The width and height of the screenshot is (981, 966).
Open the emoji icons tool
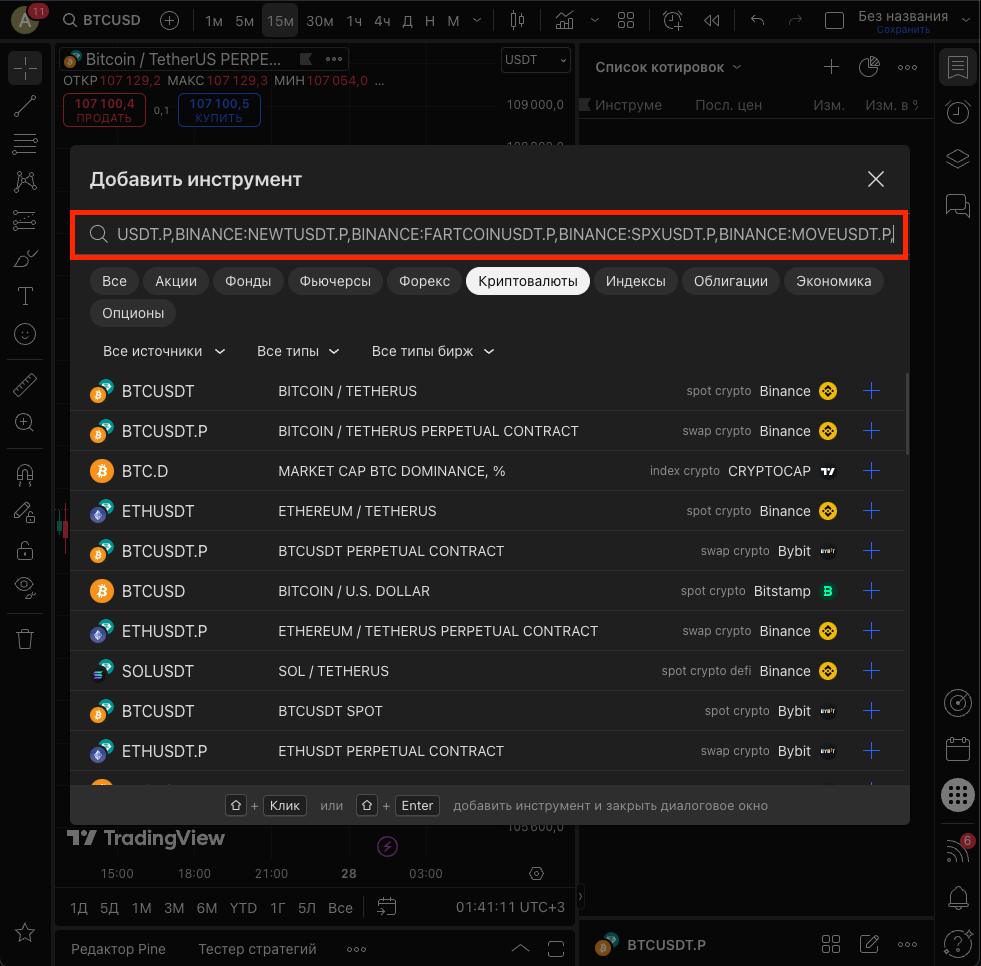pyautogui.click(x=25, y=334)
